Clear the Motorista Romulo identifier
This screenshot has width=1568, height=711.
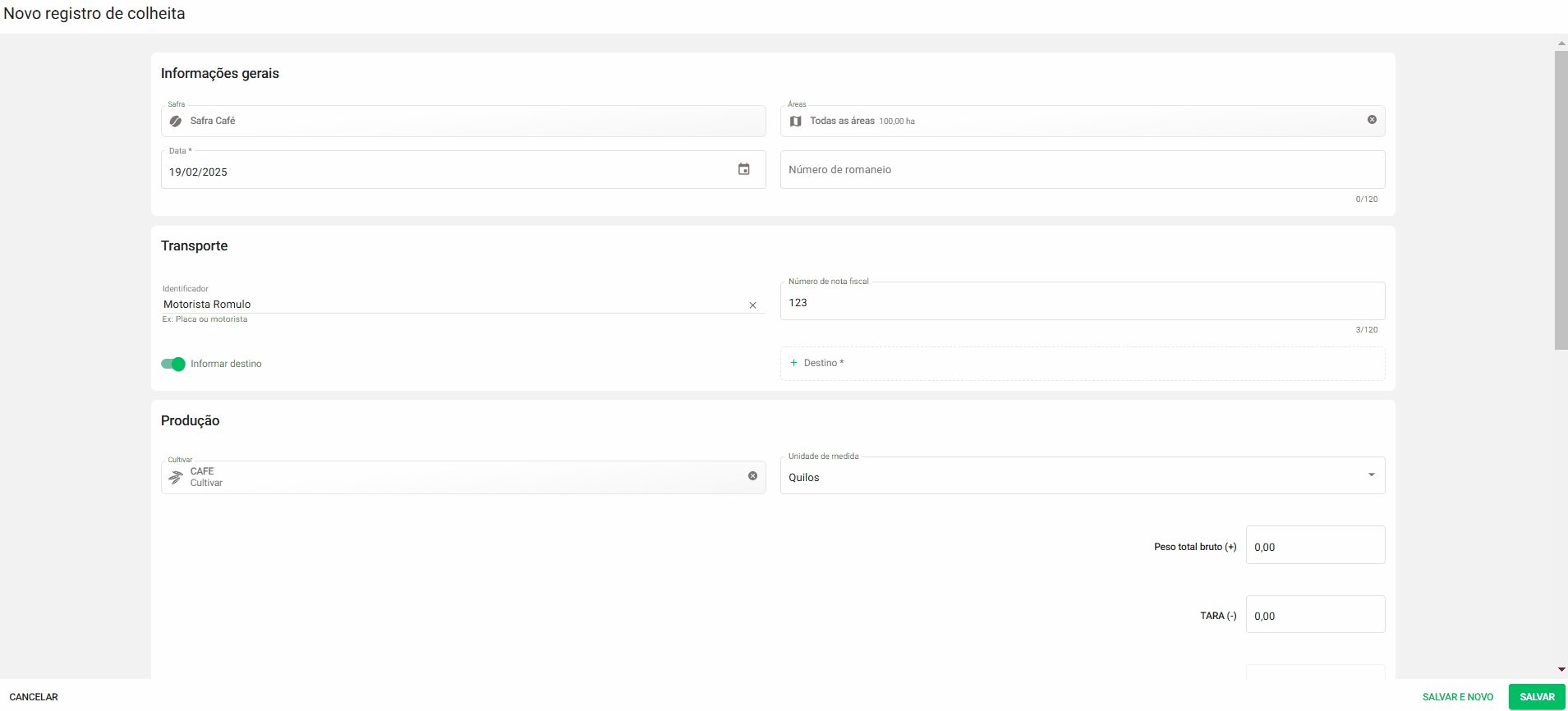tap(752, 305)
